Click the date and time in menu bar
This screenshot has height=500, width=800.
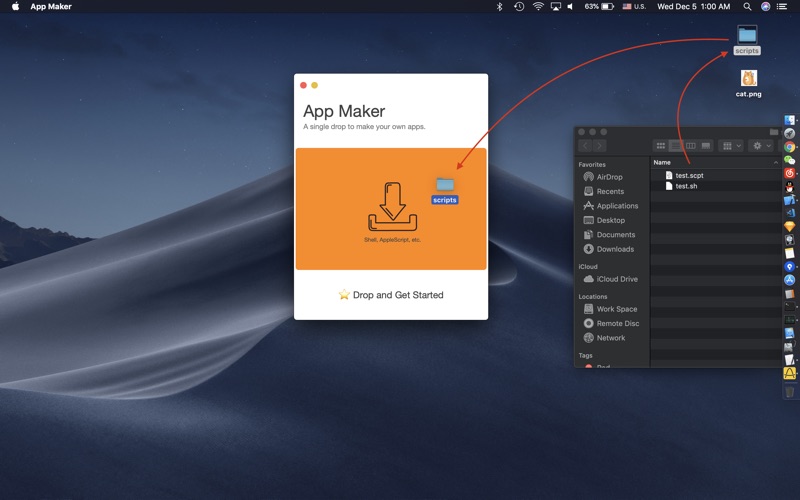pyautogui.click(x=693, y=7)
